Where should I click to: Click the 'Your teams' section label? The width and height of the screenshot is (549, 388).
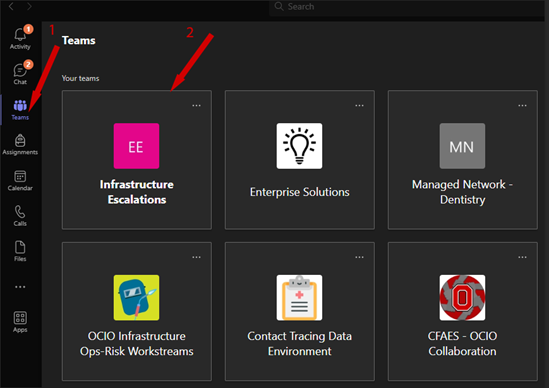point(80,78)
